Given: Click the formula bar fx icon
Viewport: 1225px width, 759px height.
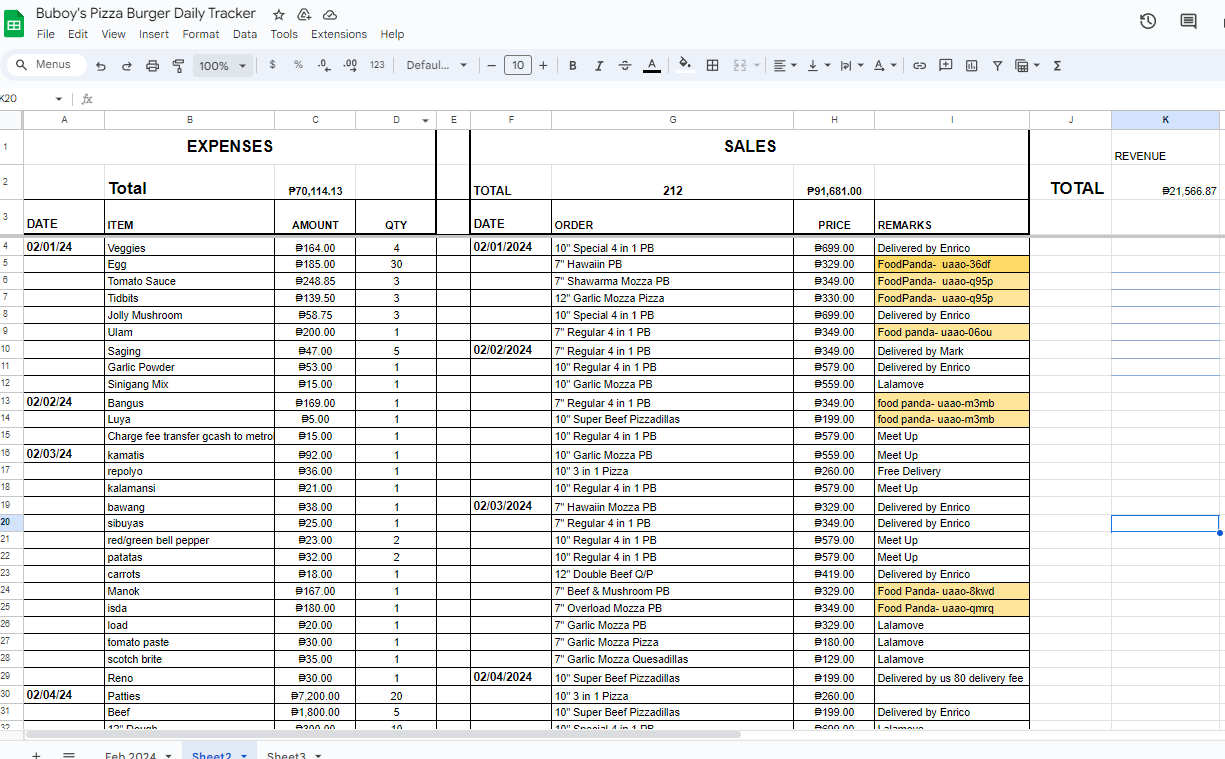Looking at the screenshot, I should [87, 99].
